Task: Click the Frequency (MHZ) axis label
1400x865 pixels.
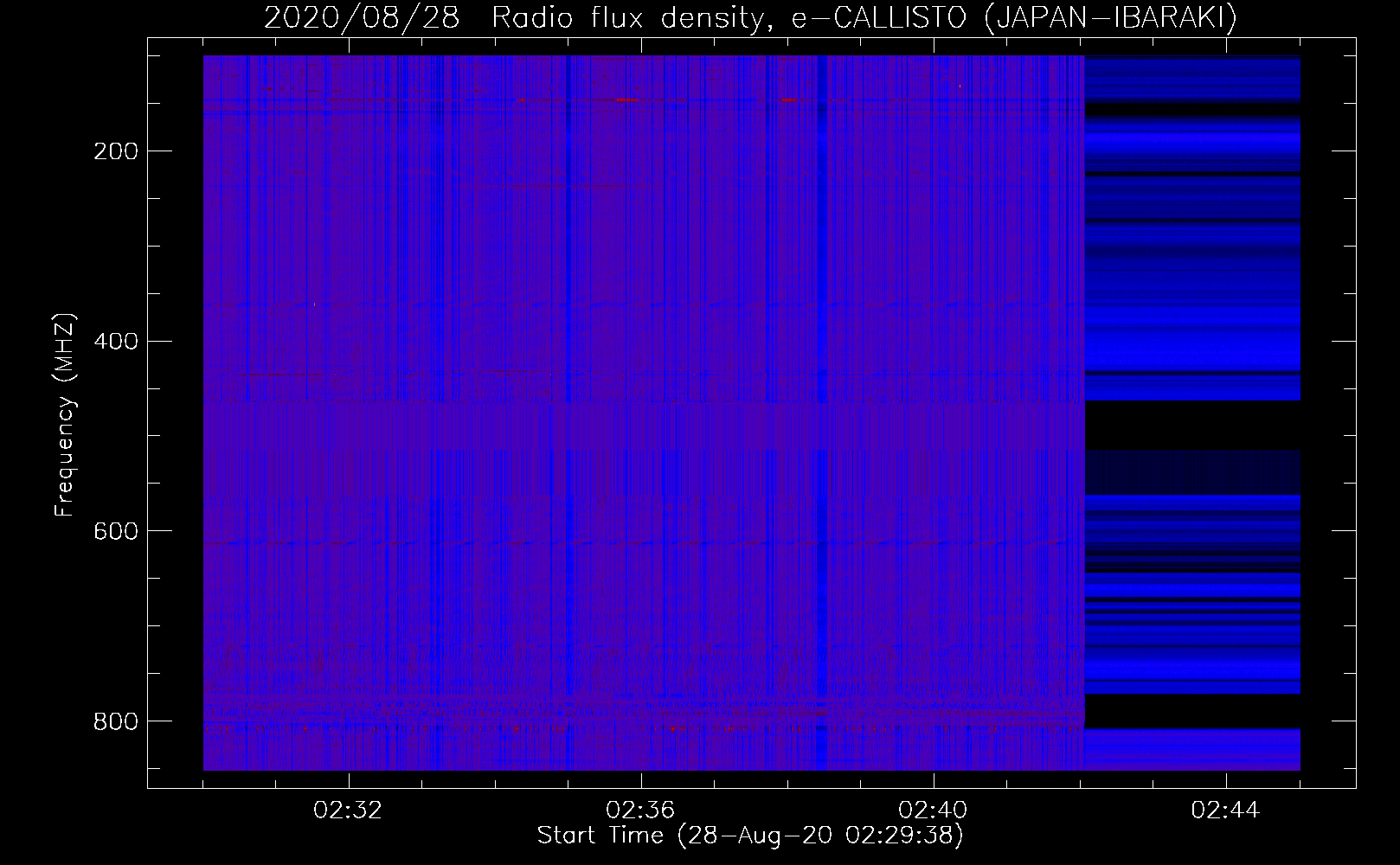Action: (65, 414)
